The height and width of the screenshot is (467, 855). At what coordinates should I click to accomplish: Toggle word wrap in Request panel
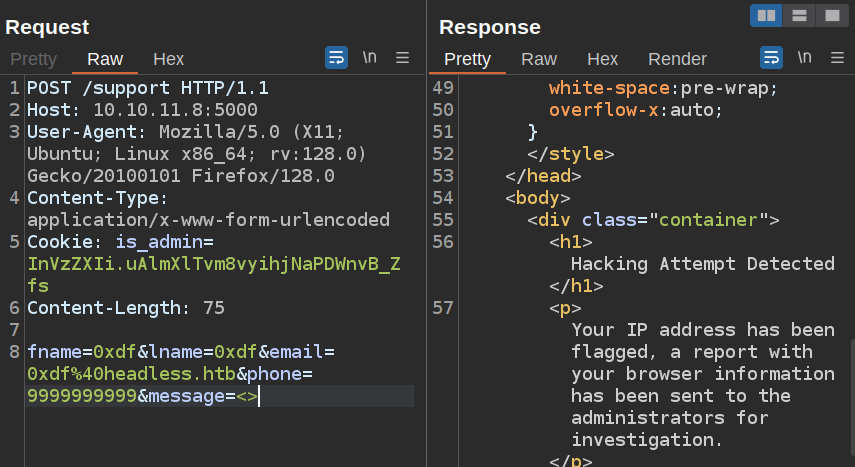(x=336, y=58)
